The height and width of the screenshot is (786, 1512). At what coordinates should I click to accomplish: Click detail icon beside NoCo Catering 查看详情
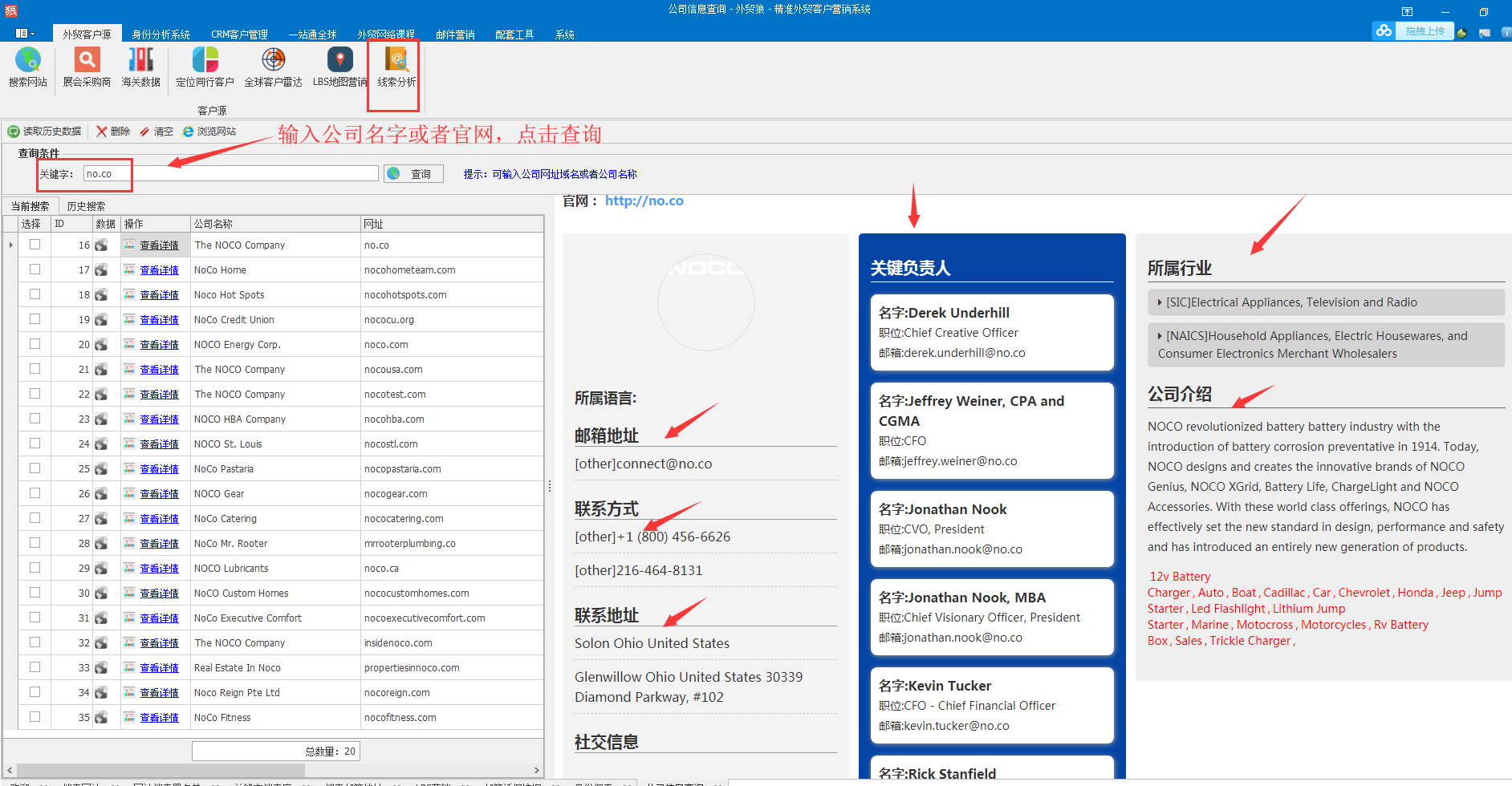[129, 518]
